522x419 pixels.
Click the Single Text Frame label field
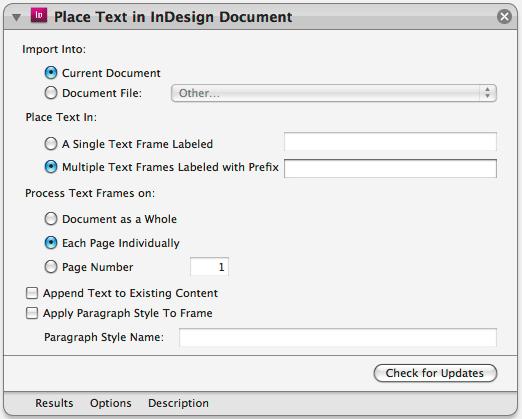[x=390, y=142]
